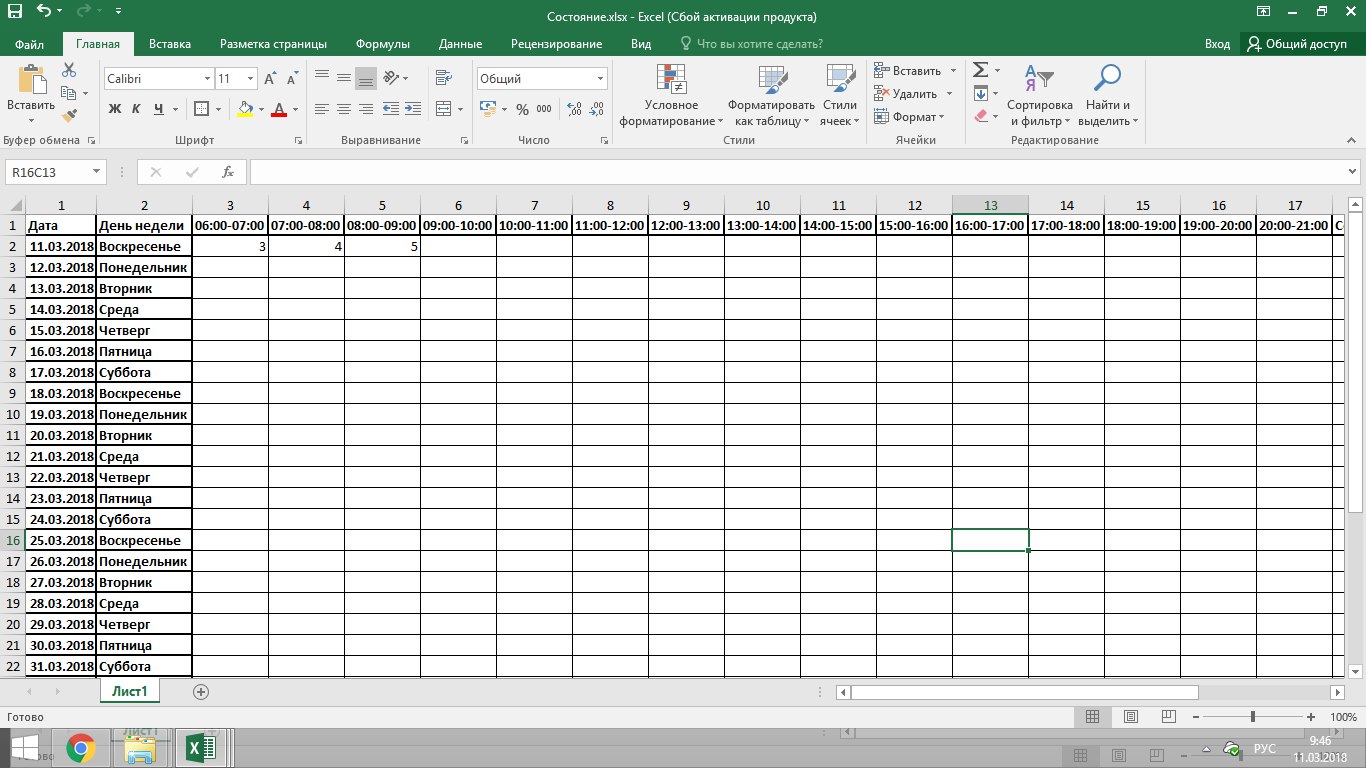Screen dimensions: 1366x768
Task: Click the borders icon
Action: pyautogui.click(x=201, y=109)
